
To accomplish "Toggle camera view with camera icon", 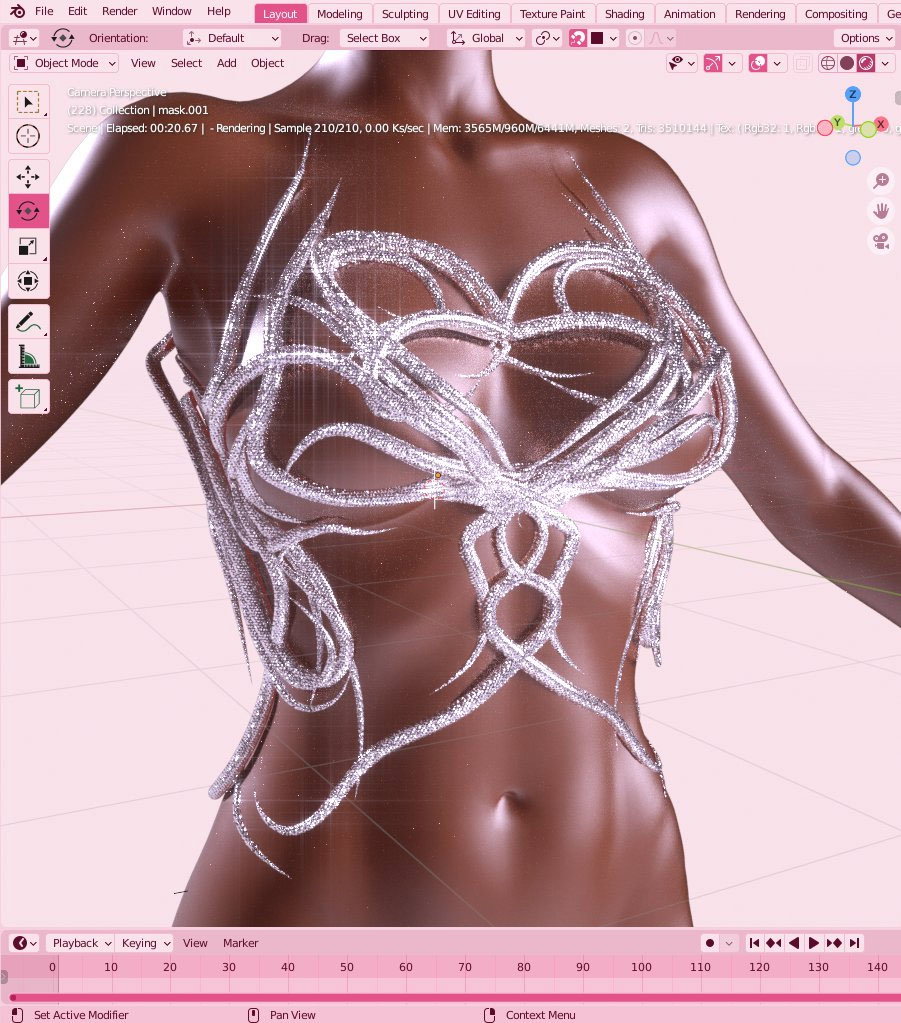I will pyautogui.click(x=881, y=241).
